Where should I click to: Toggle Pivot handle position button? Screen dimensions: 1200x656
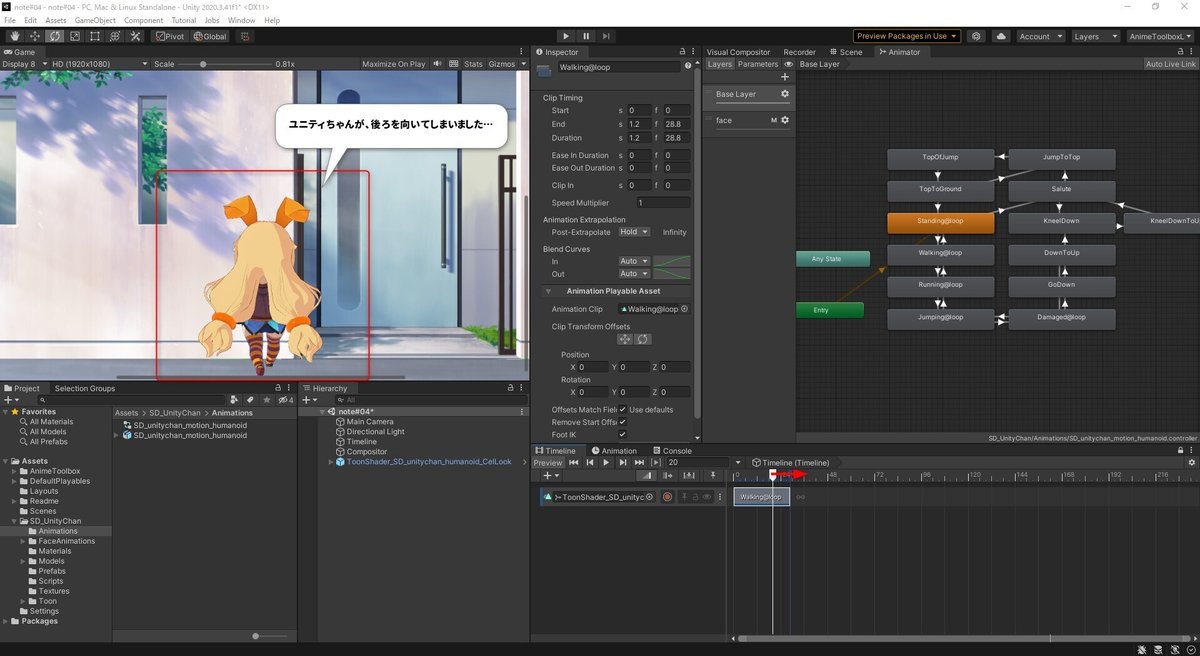coord(170,36)
